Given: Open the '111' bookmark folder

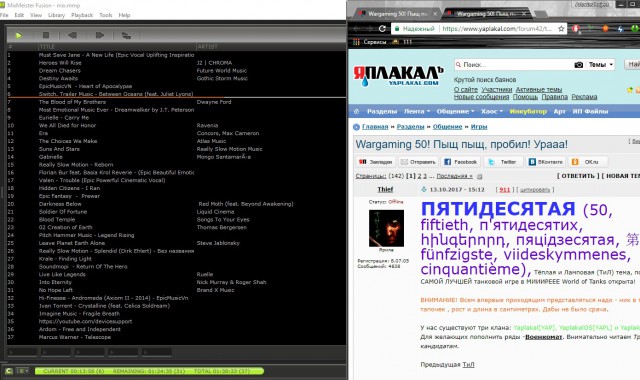Looking at the screenshot, I should click(402, 42).
